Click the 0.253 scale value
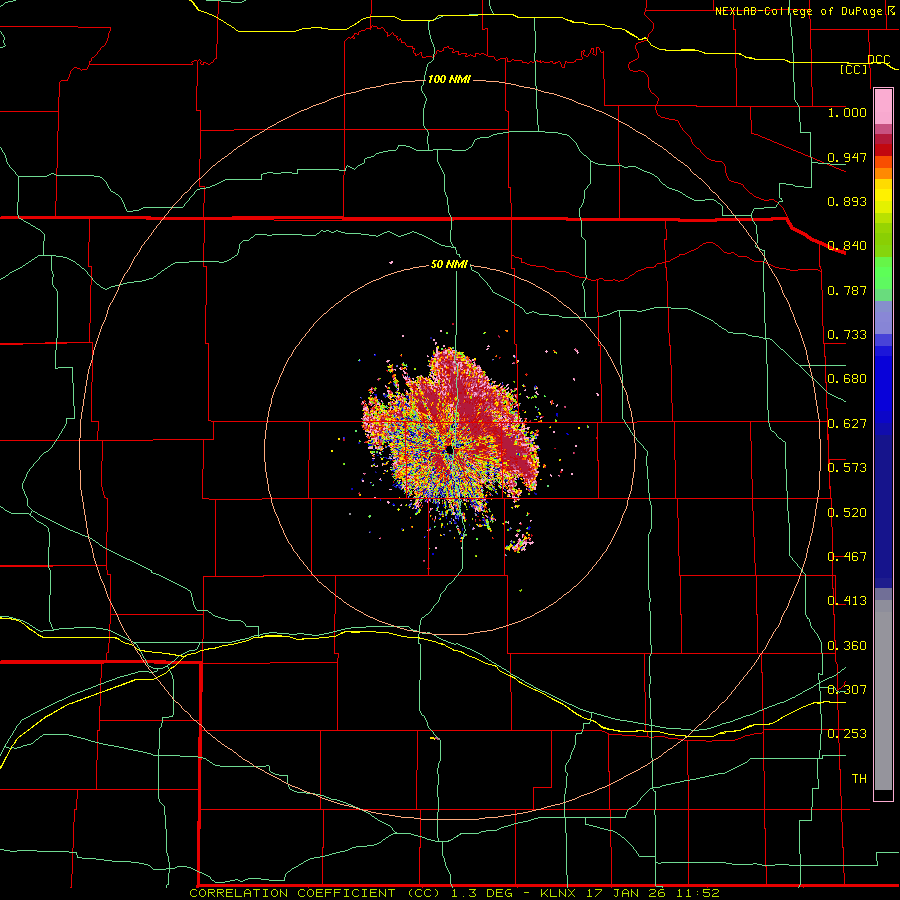Screen dimensions: 900x900 pos(847,734)
